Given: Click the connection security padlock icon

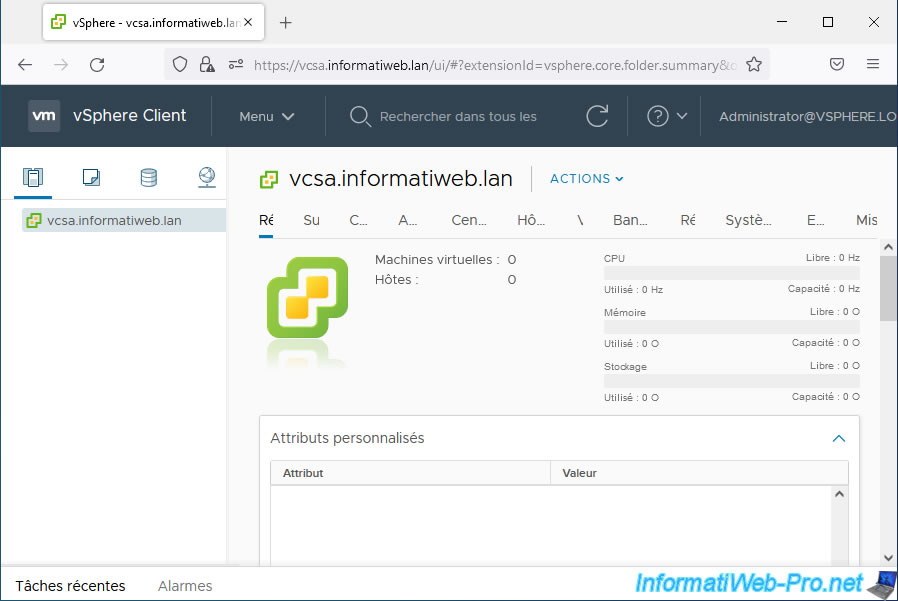Looking at the screenshot, I should [207, 64].
